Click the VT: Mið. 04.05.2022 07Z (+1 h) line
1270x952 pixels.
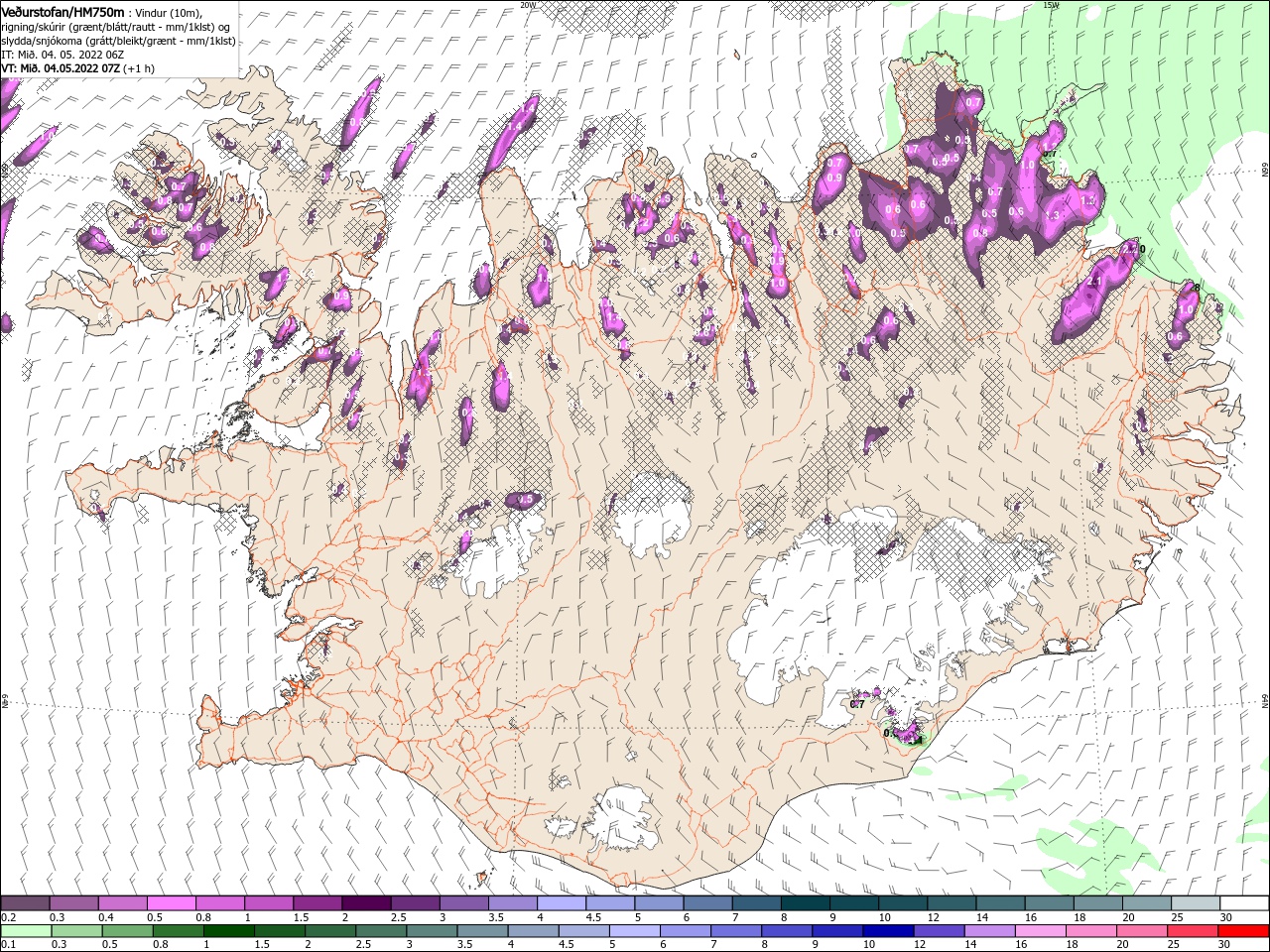pos(77,68)
